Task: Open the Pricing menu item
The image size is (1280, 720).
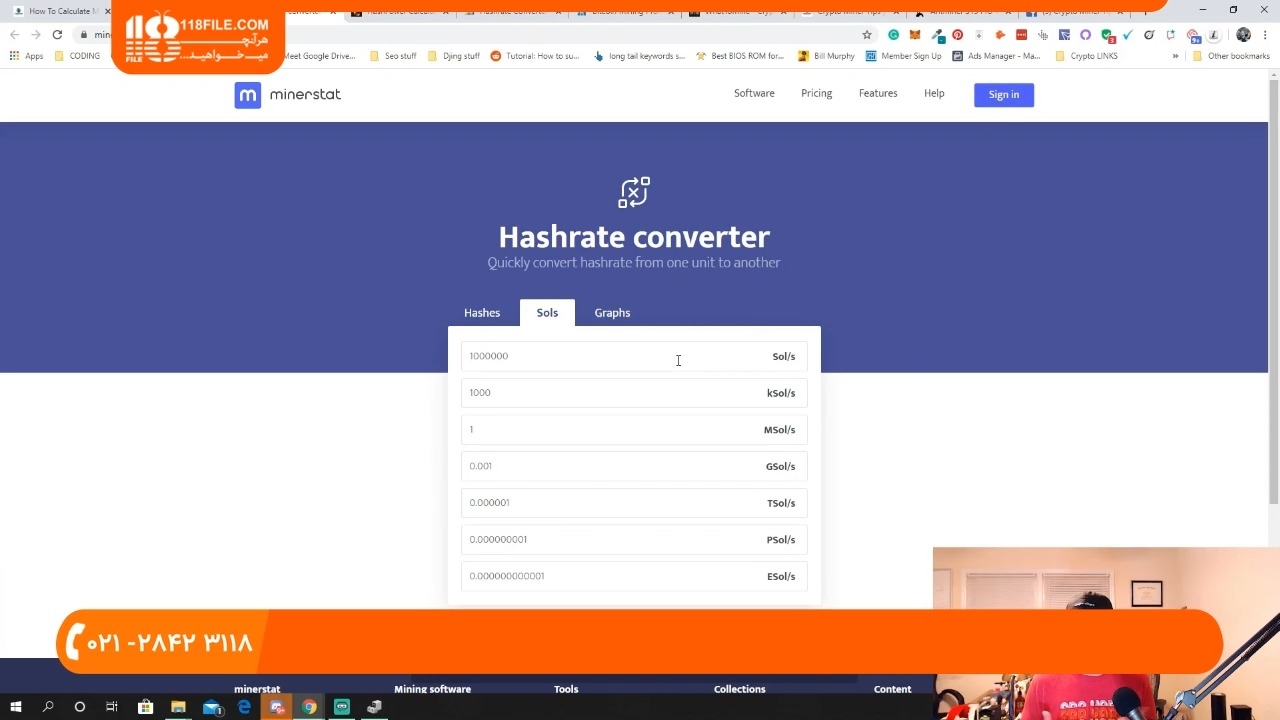Action: click(x=816, y=93)
